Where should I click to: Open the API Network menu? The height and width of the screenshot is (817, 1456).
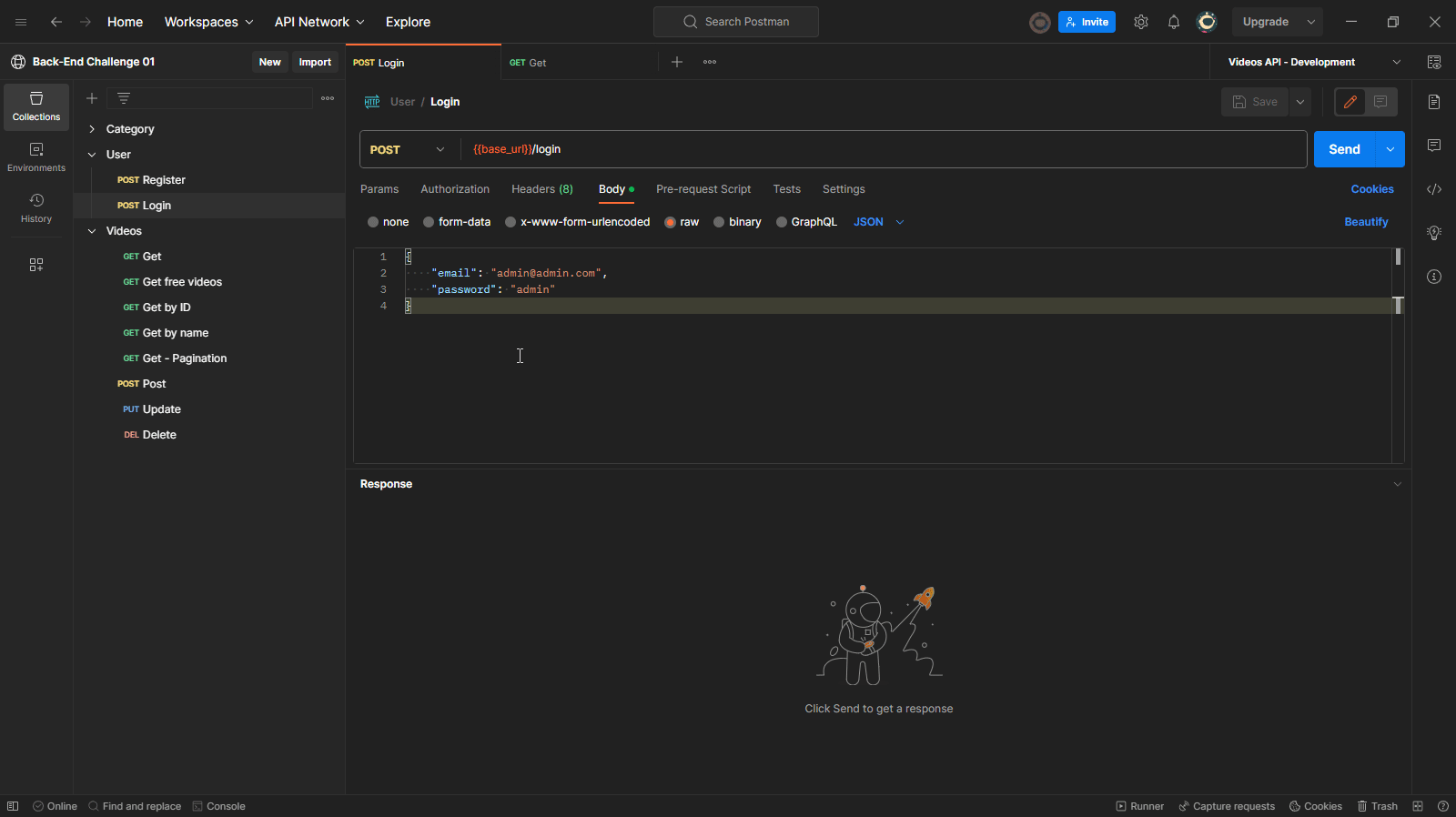click(x=319, y=22)
